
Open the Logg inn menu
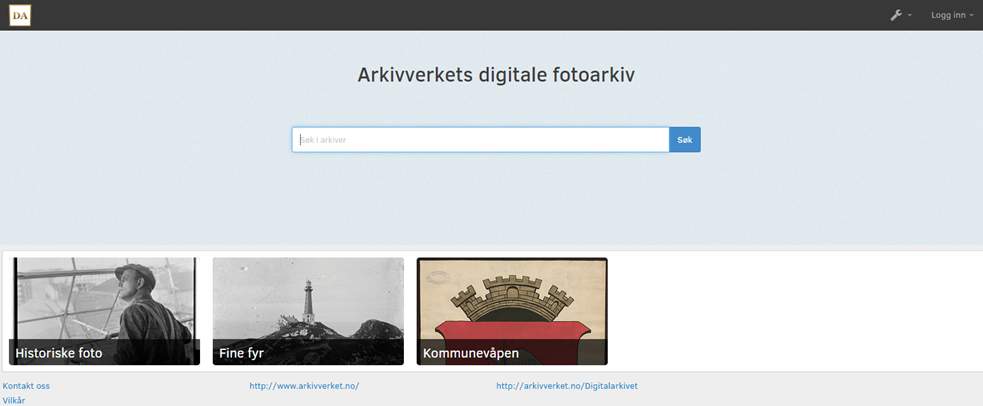click(x=948, y=15)
